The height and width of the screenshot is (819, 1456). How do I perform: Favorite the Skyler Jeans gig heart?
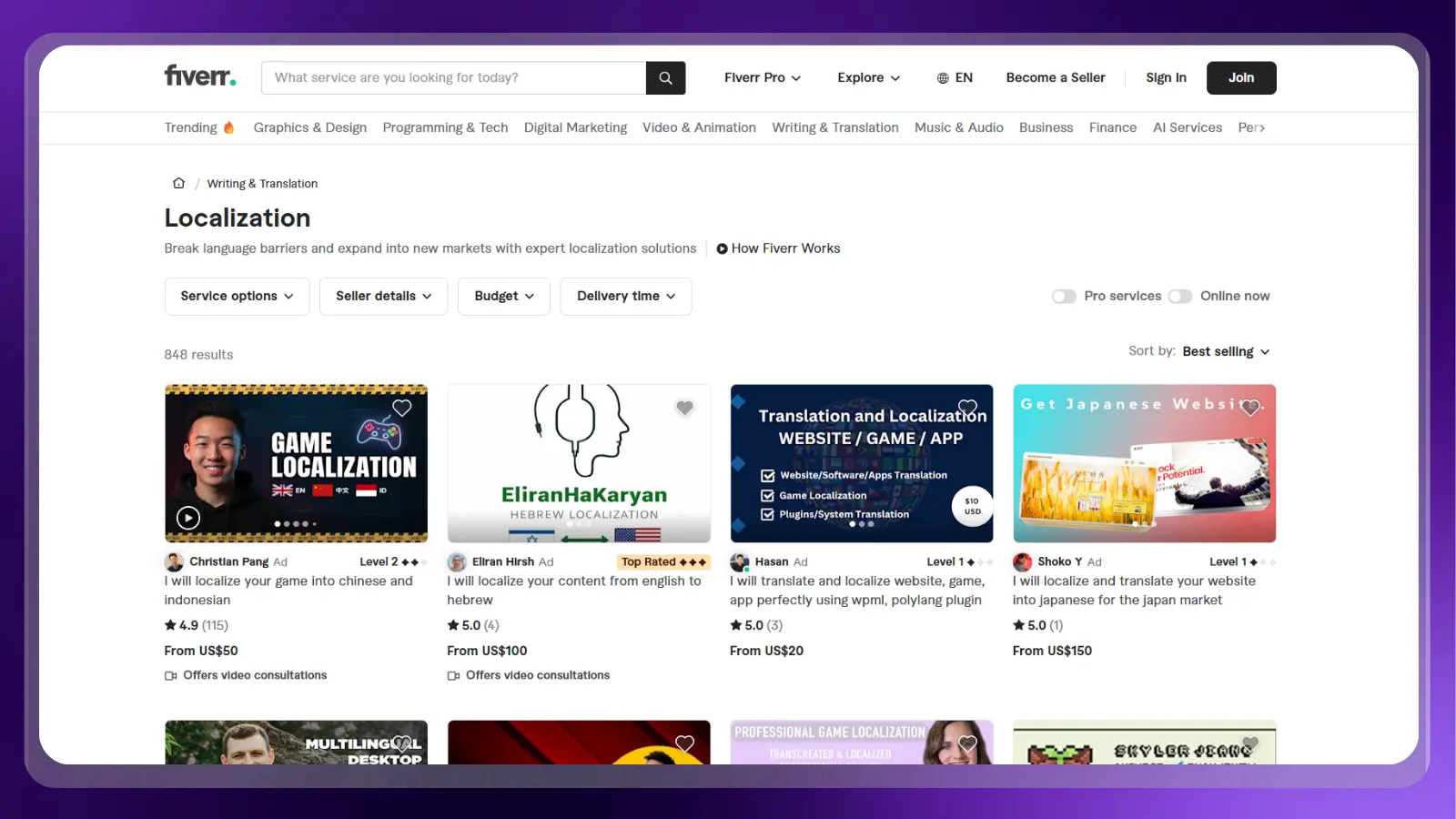tap(1250, 743)
